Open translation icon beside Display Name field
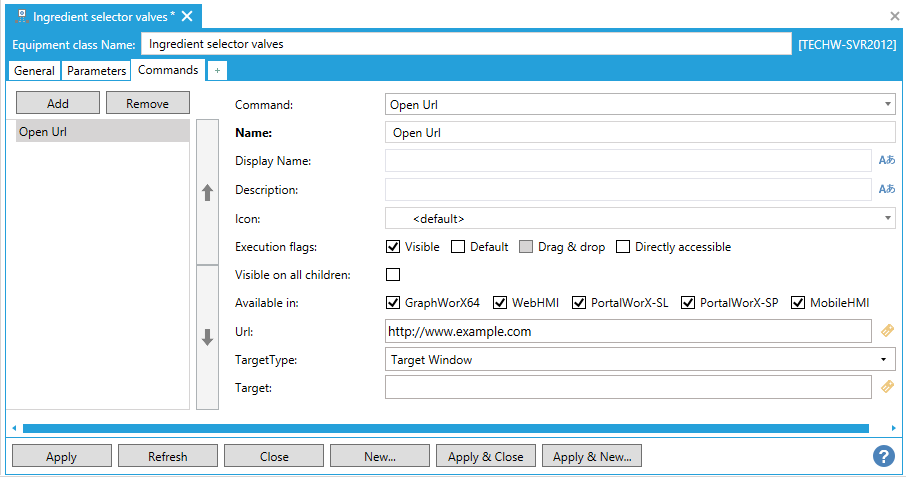906x479 pixels. [x=886, y=160]
